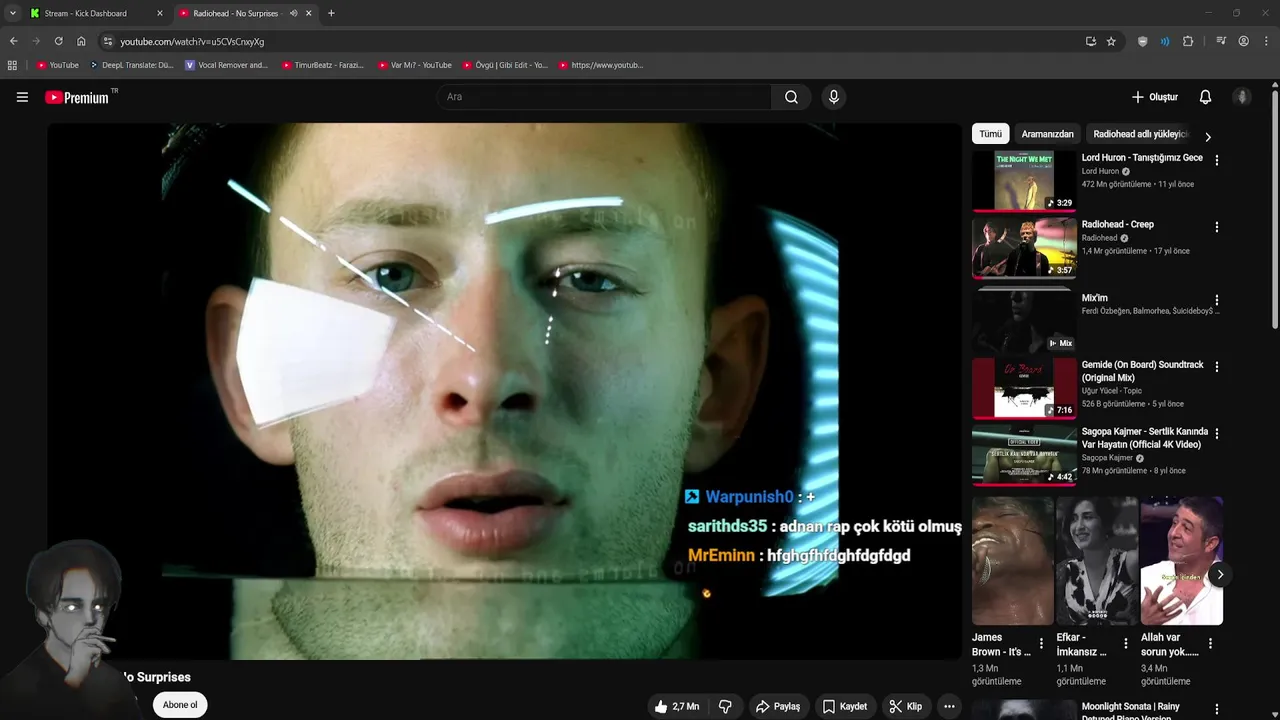1280x720 pixels.
Task: Dislike the video with thumbs down
Action: [725, 706]
